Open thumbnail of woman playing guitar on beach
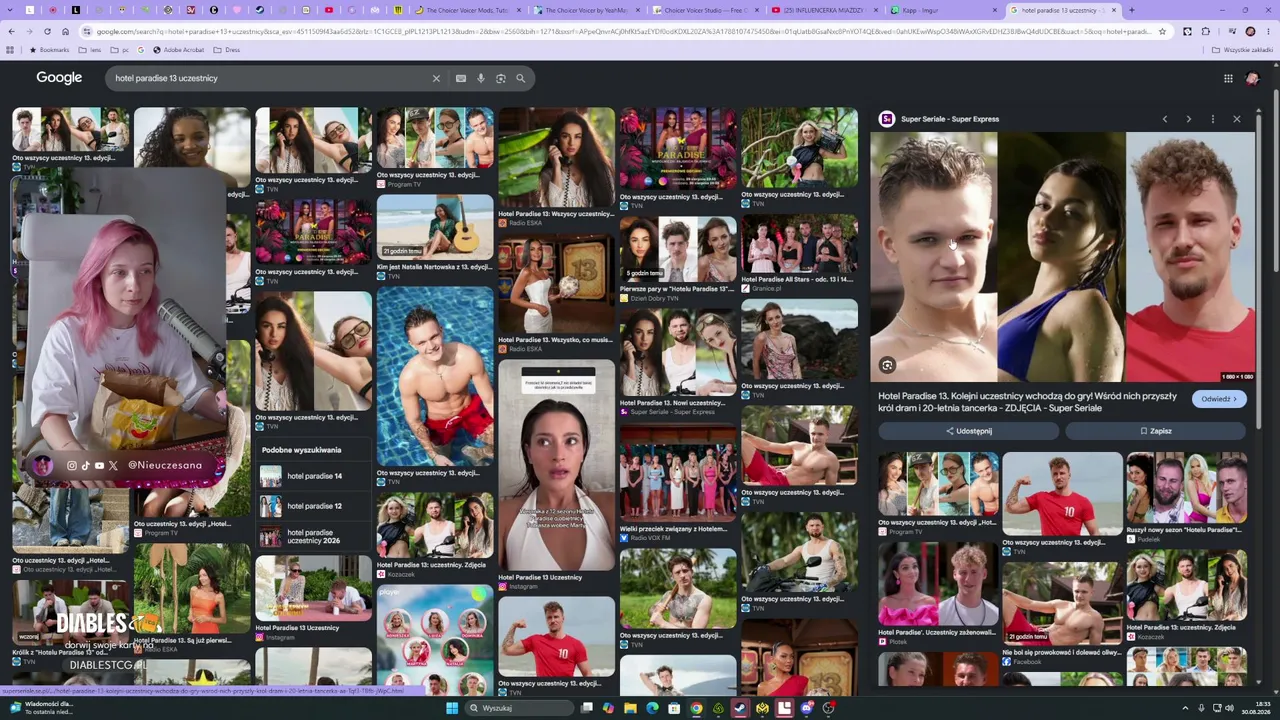This screenshot has width=1280, height=720. (x=435, y=227)
